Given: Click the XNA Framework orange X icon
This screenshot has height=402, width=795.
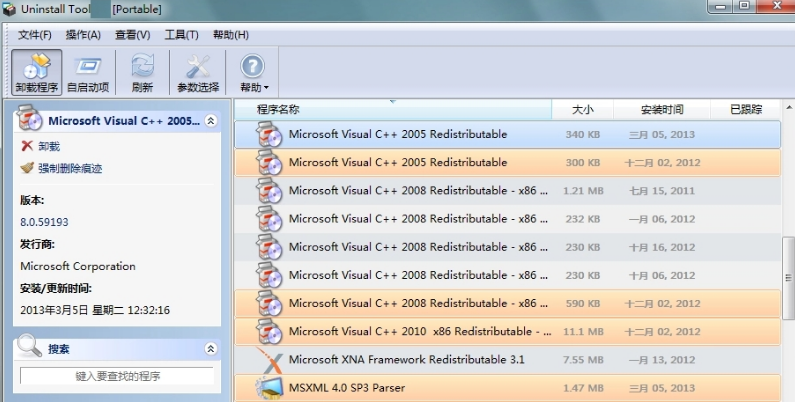Looking at the screenshot, I should coord(269,360).
